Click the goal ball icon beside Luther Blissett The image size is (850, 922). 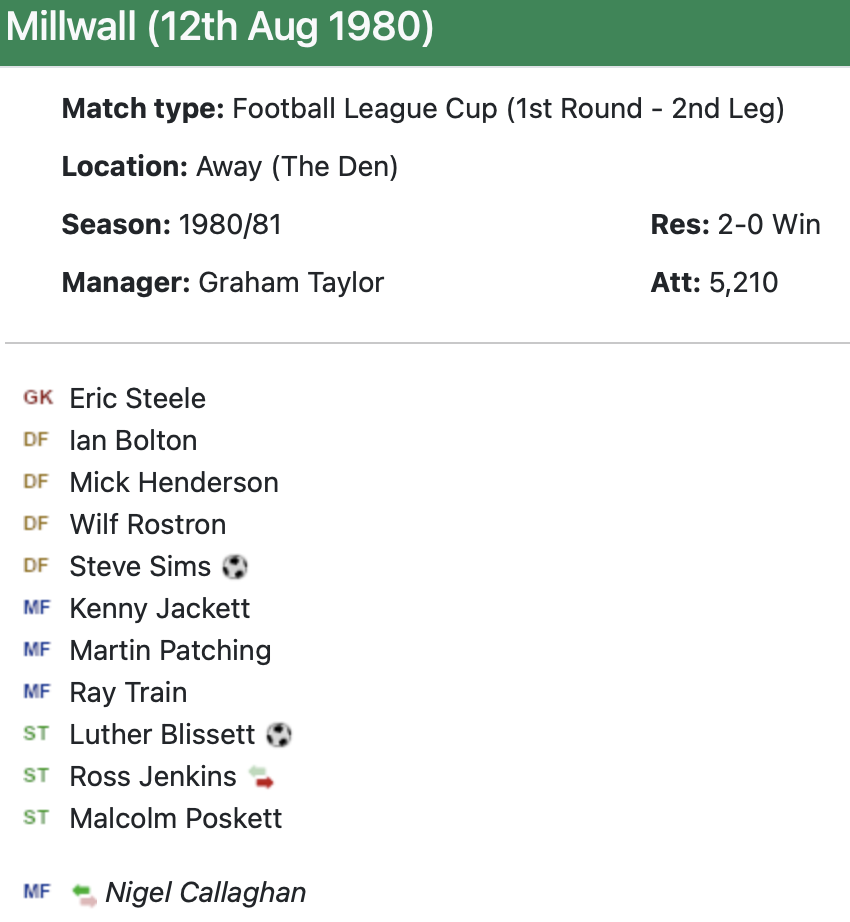pyautogui.click(x=279, y=735)
